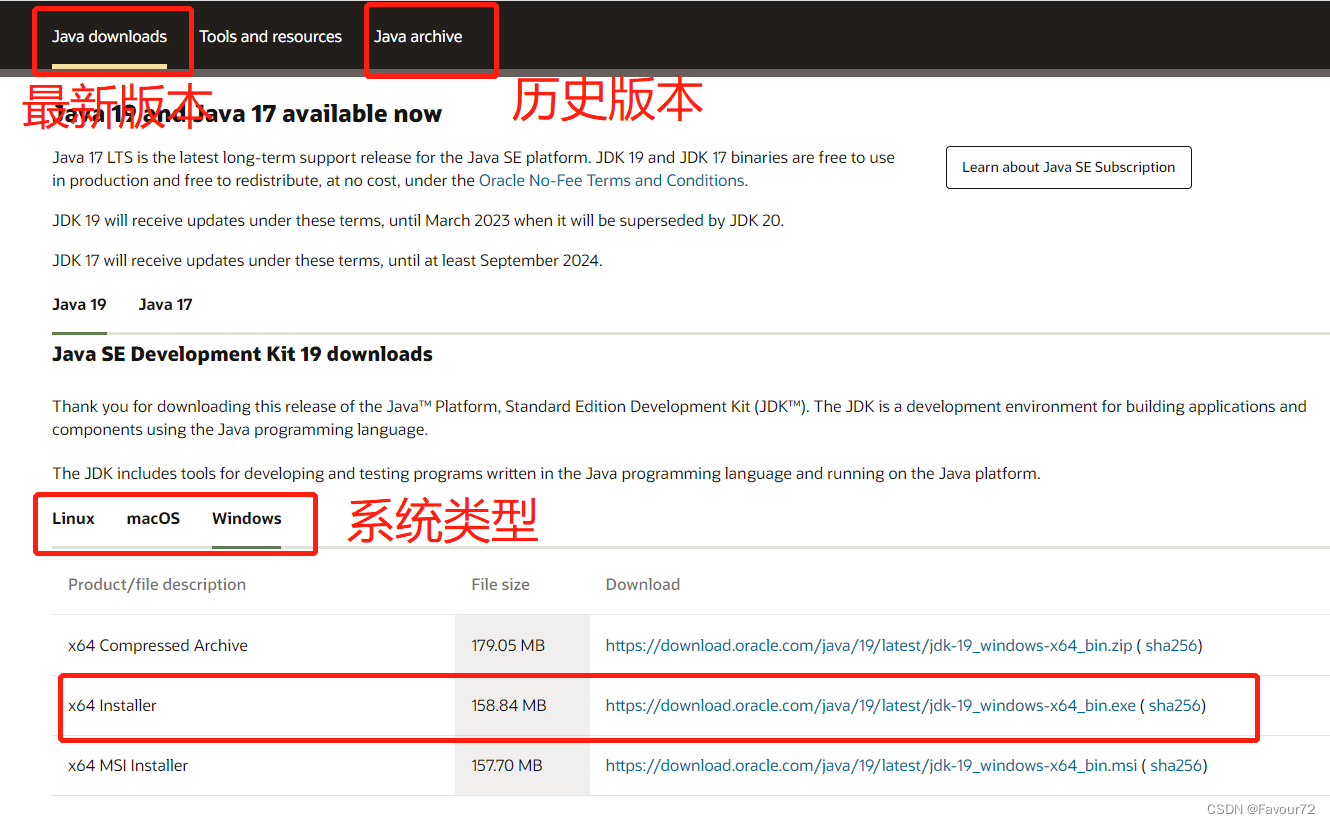
Task: Open sha256 link for zip archive
Action: [x=1171, y=645]
